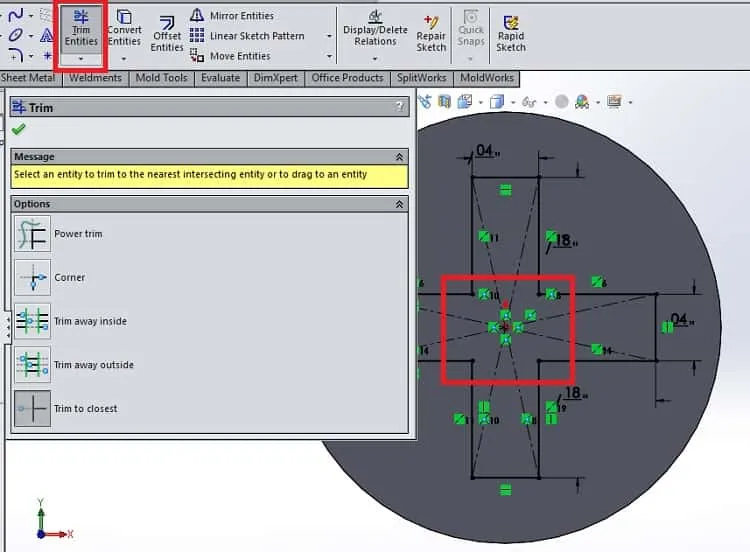
Task: Collapse the Options section chevron
Action: tap(399, 204)
